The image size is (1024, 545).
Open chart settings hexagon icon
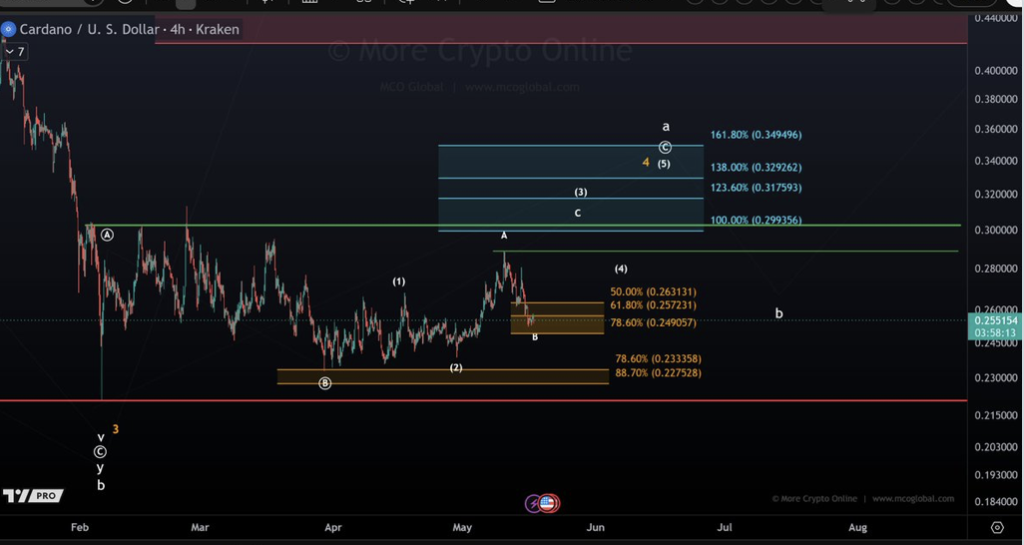(x=997, y=527)
